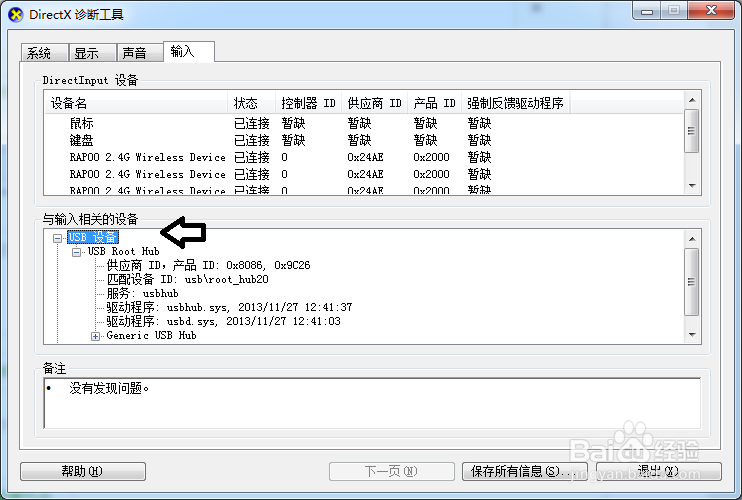Click the 供应商 ID column header
Screen dimensions: 742x500
coord(374,103)
